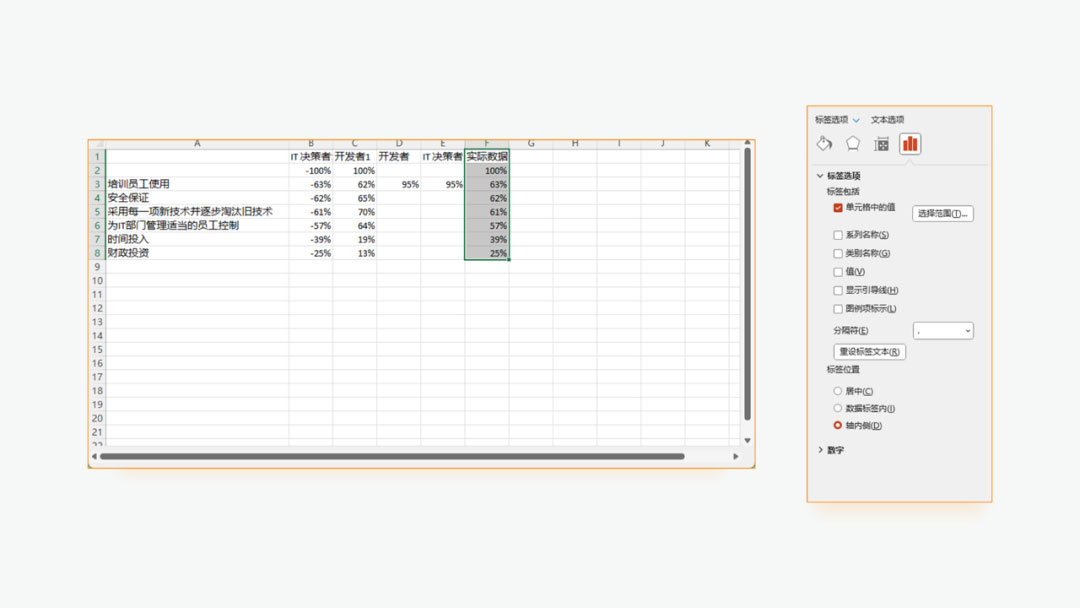
Task: Open the Effects pentagon icon
Action: tap(853, 144)
